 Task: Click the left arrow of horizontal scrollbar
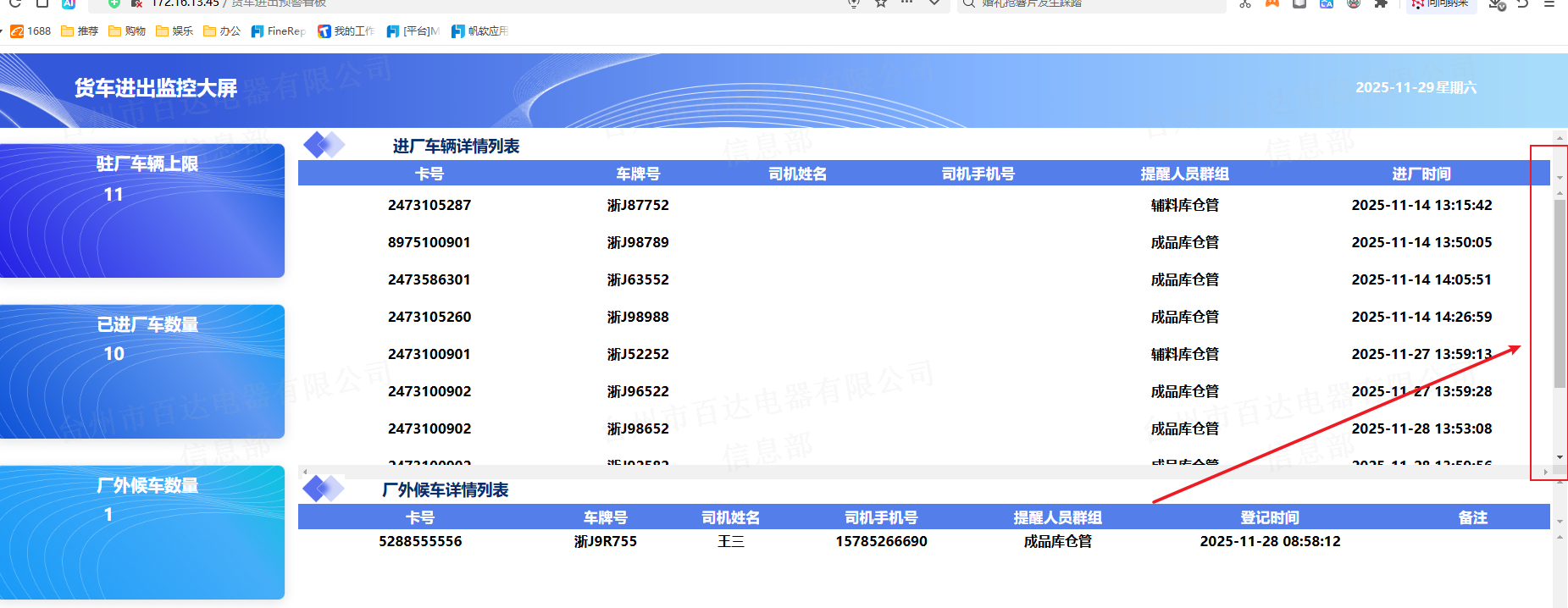click(x=305, y=472)
